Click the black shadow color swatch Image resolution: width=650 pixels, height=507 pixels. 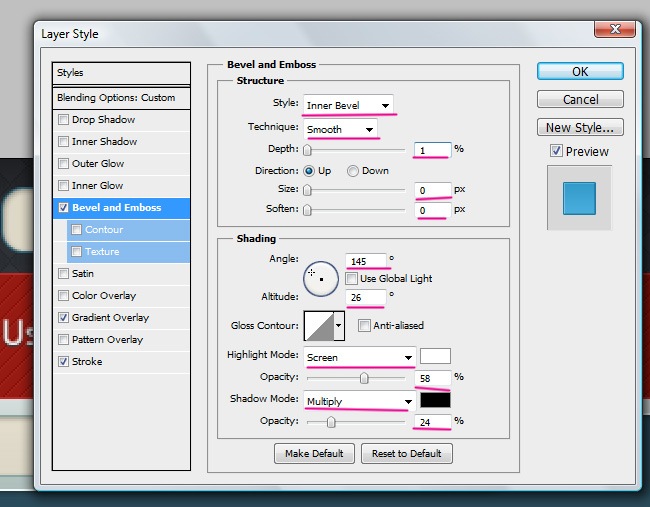[435, 400]
